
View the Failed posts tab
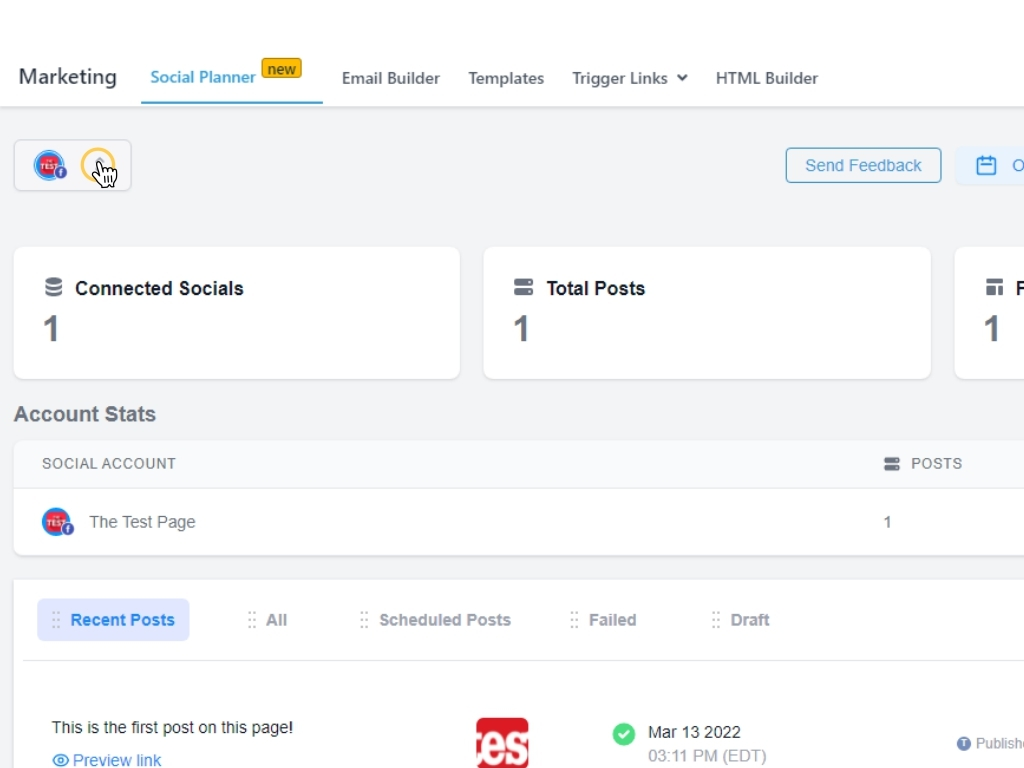tap(603, 620)
